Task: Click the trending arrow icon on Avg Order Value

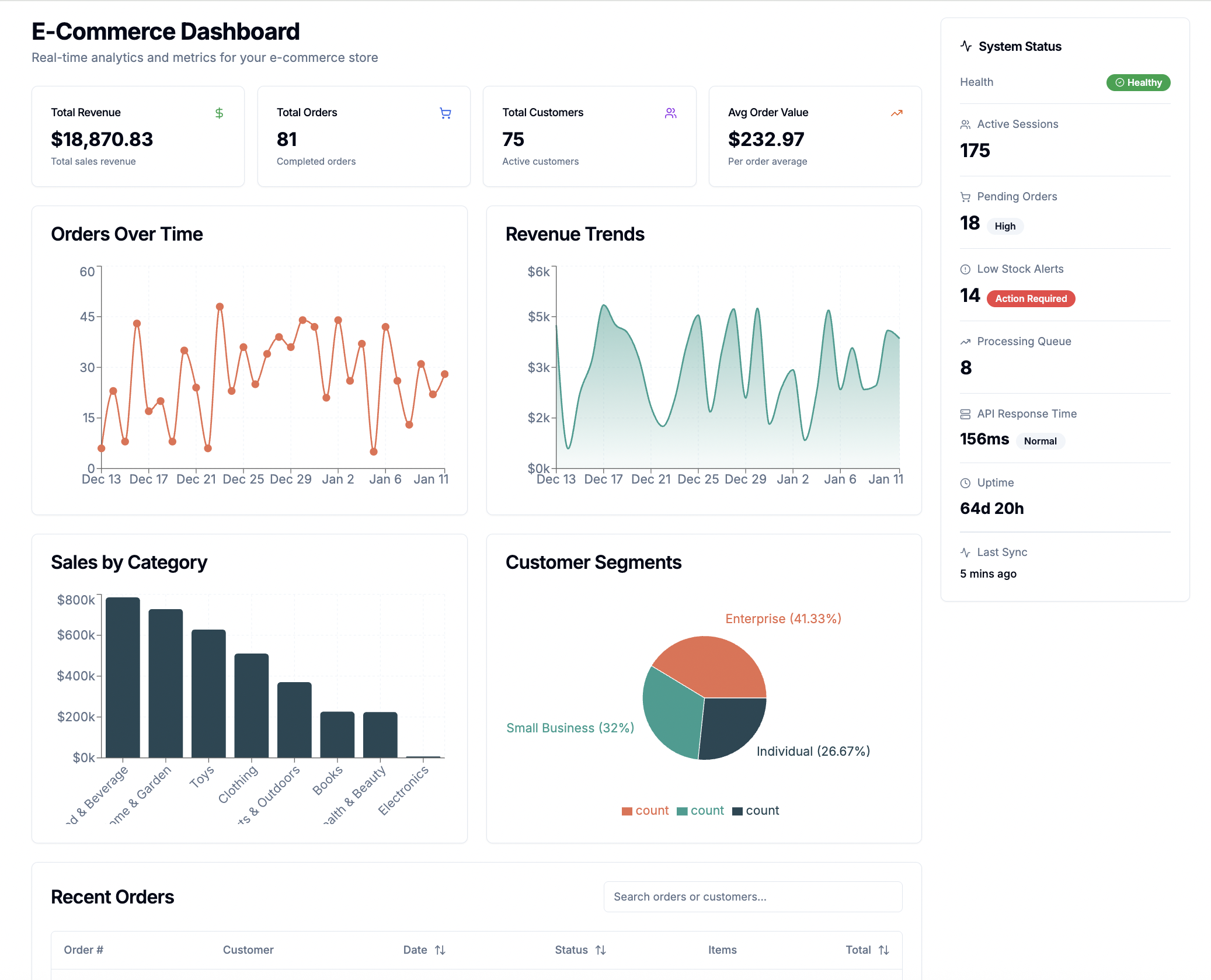Action: (x=896, y=113)
